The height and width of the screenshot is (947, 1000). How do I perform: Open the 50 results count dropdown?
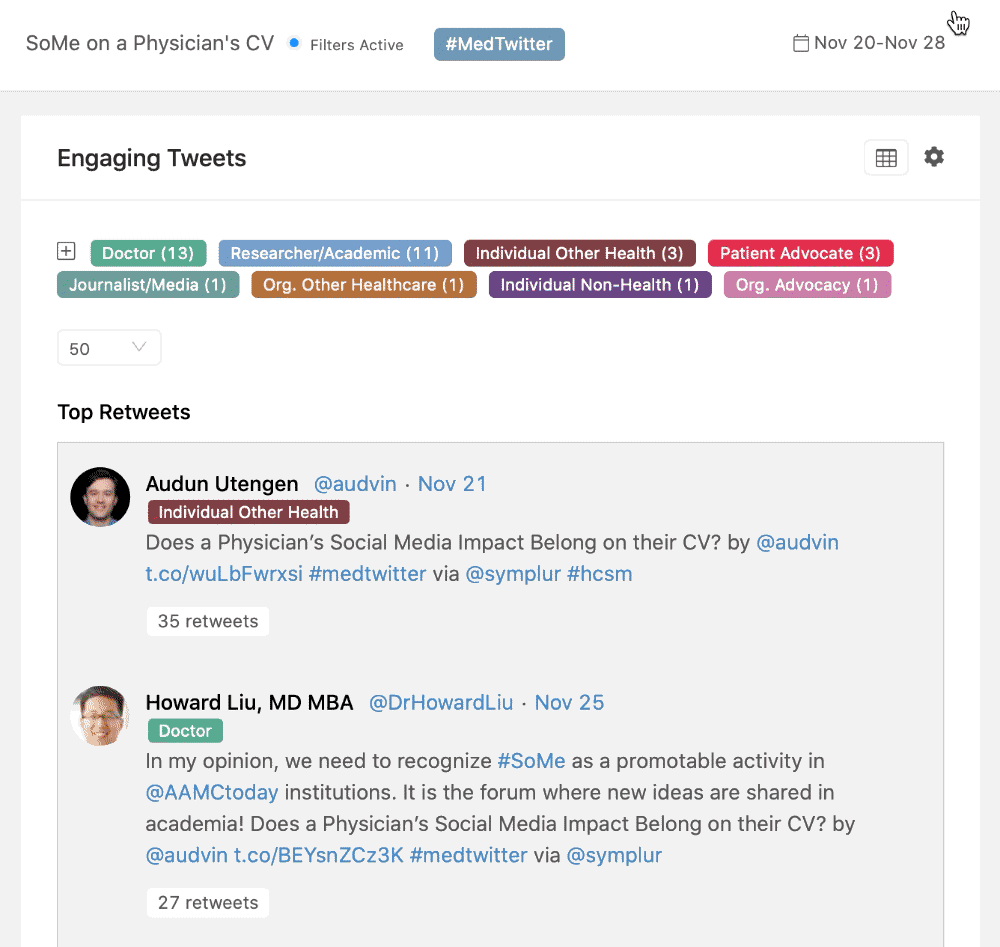109,348
